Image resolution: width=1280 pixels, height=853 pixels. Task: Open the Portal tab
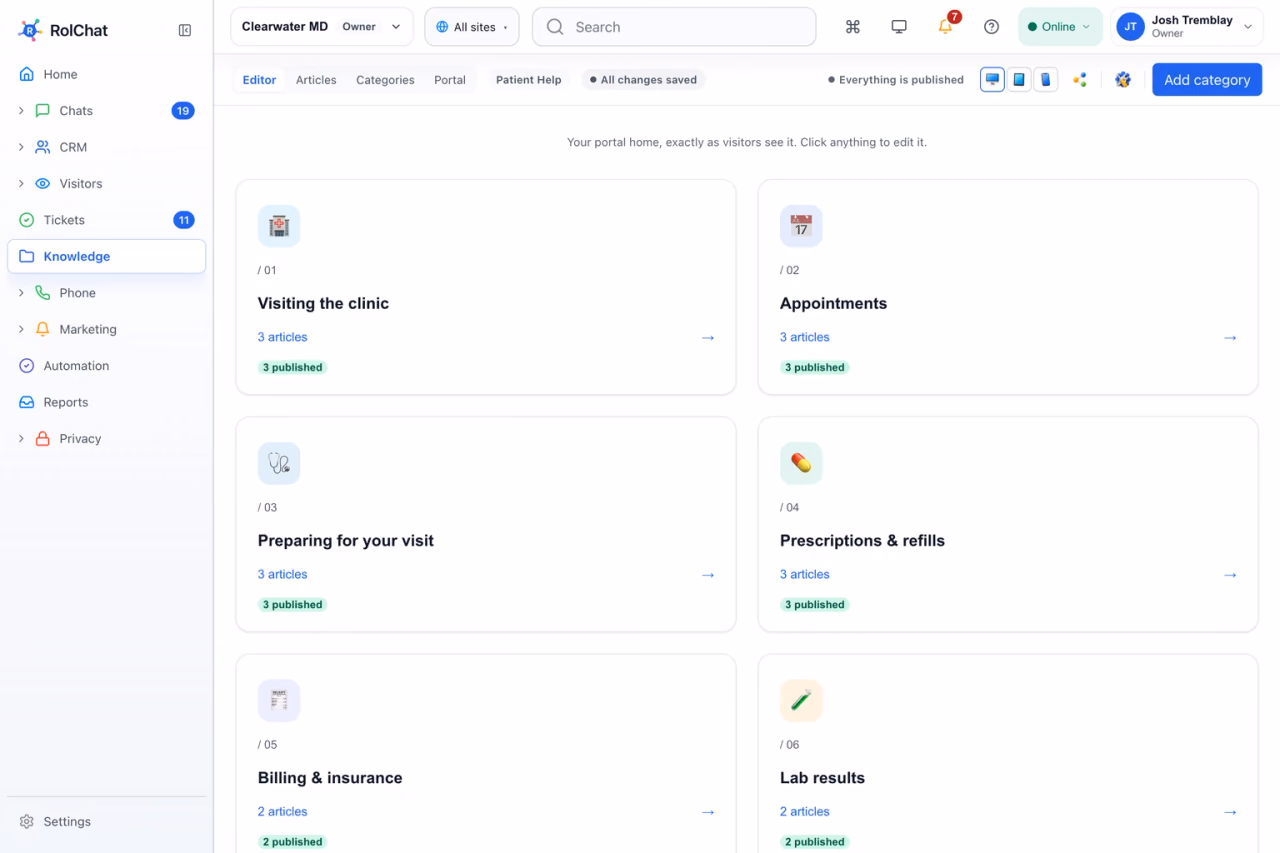pos(450,80)
